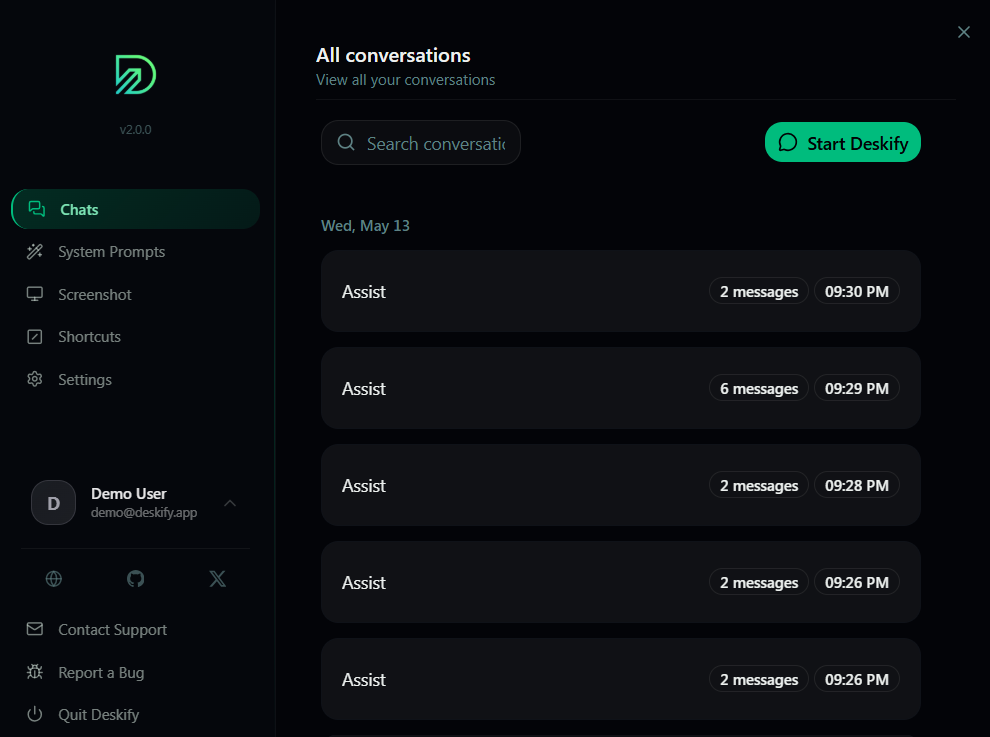
Task: Open the Assist conversation from 09:30 PM
Action: click(x=621, y=291)
